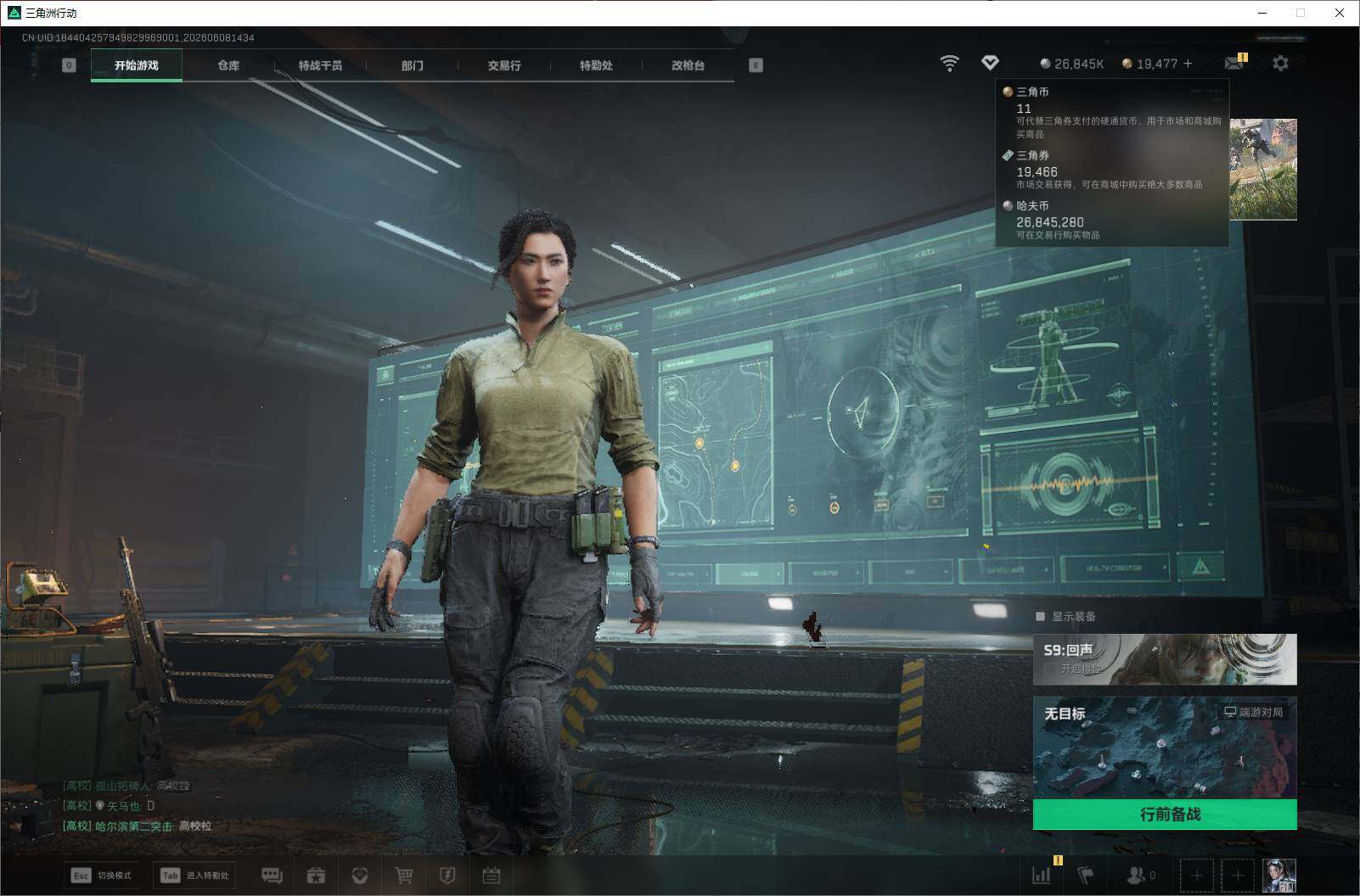Open the 改枪台 tab
The height and width of the screenshot is (896, 1360).
click(x=688, y=65)
